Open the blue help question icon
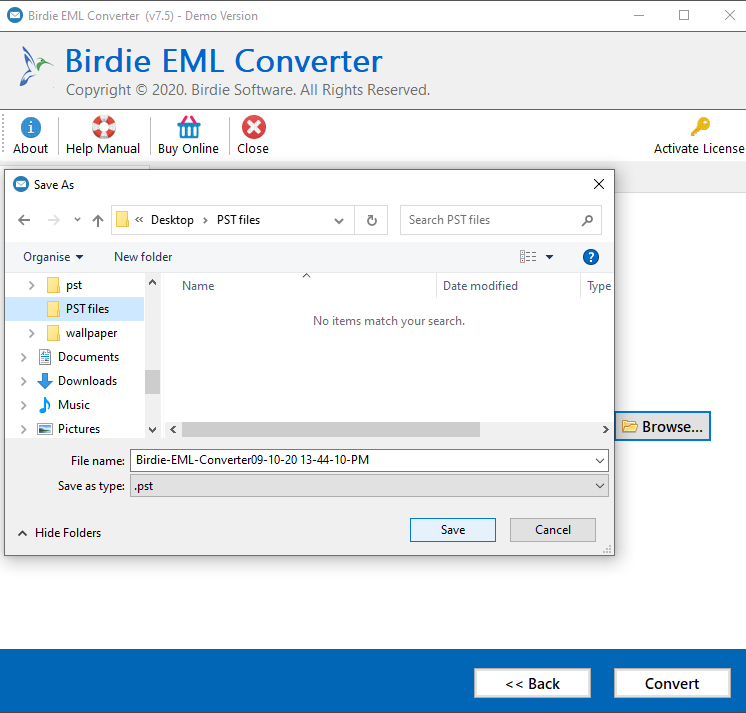Screen dimensions: 746x713 [590, 257]
